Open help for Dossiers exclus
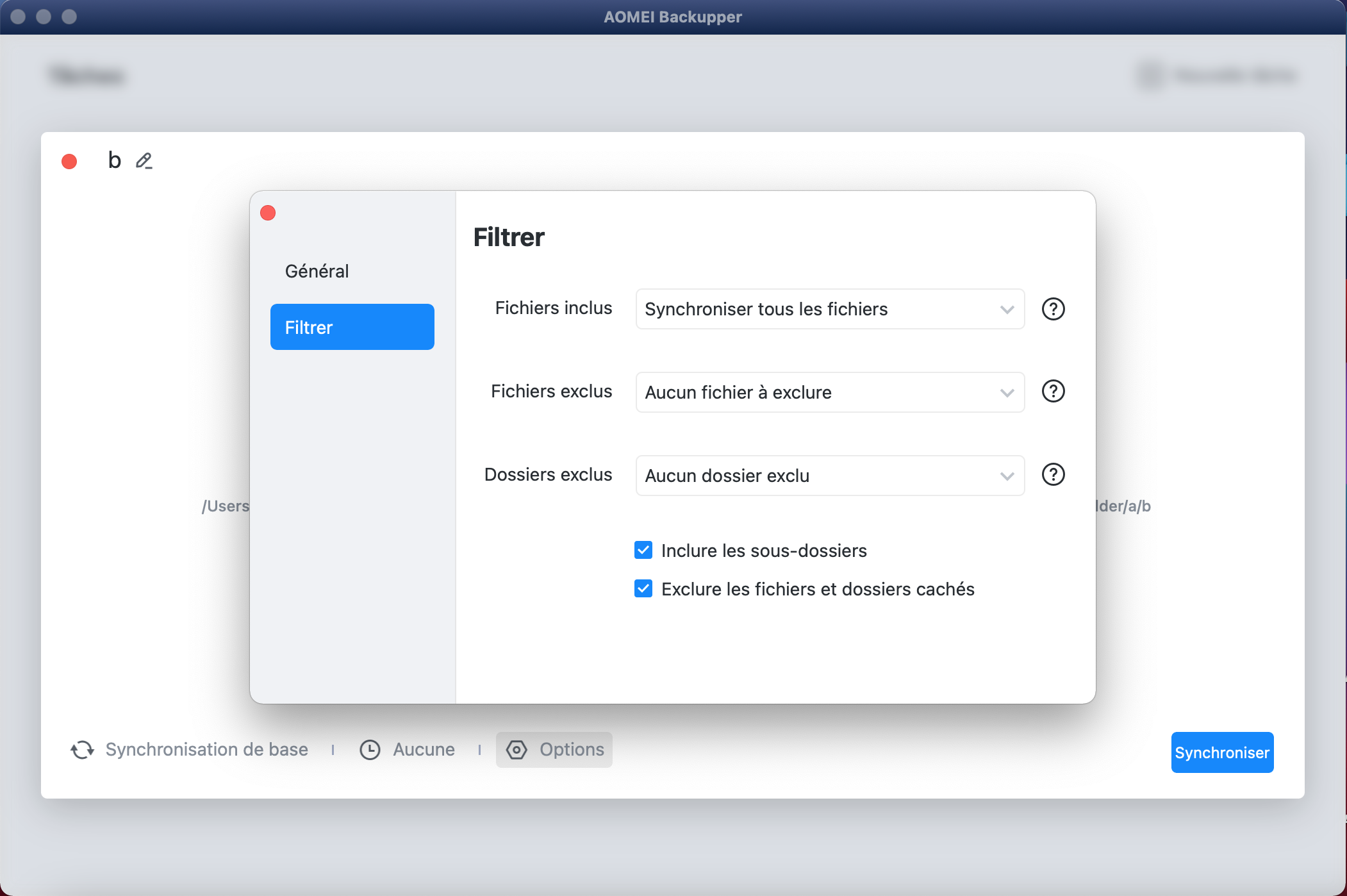 pyautogui.click(x=1053, y=474)
